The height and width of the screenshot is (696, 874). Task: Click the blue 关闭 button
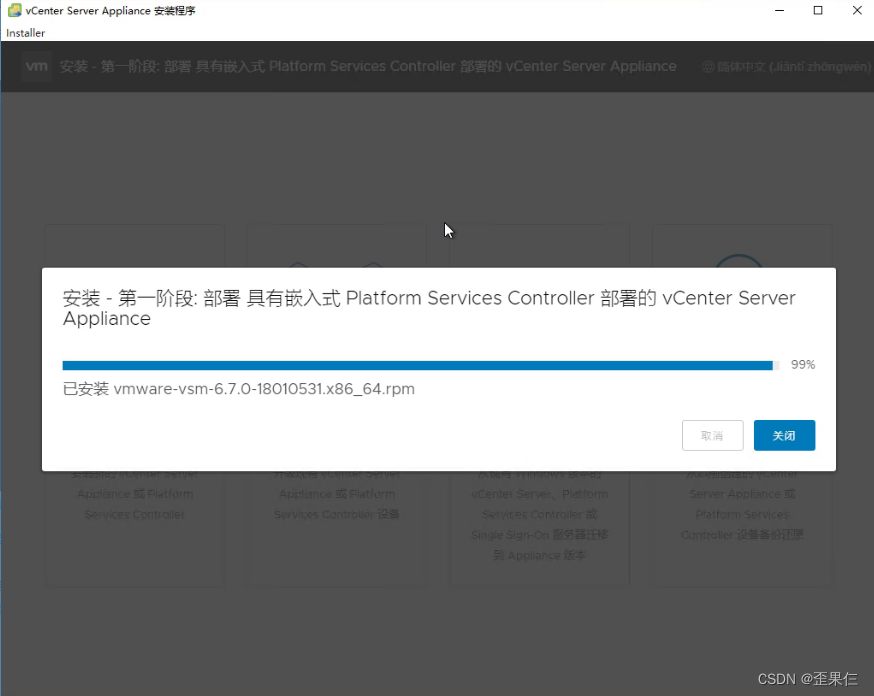[784, 435]
